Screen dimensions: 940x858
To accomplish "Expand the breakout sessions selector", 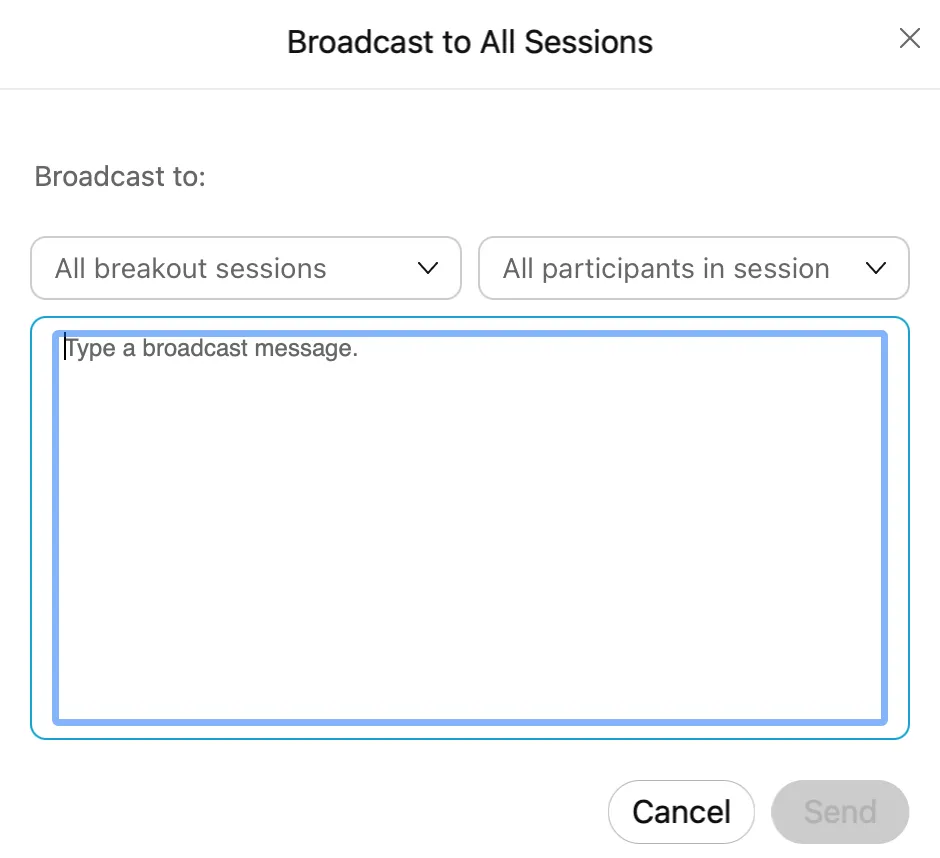I will coord(245,268).
